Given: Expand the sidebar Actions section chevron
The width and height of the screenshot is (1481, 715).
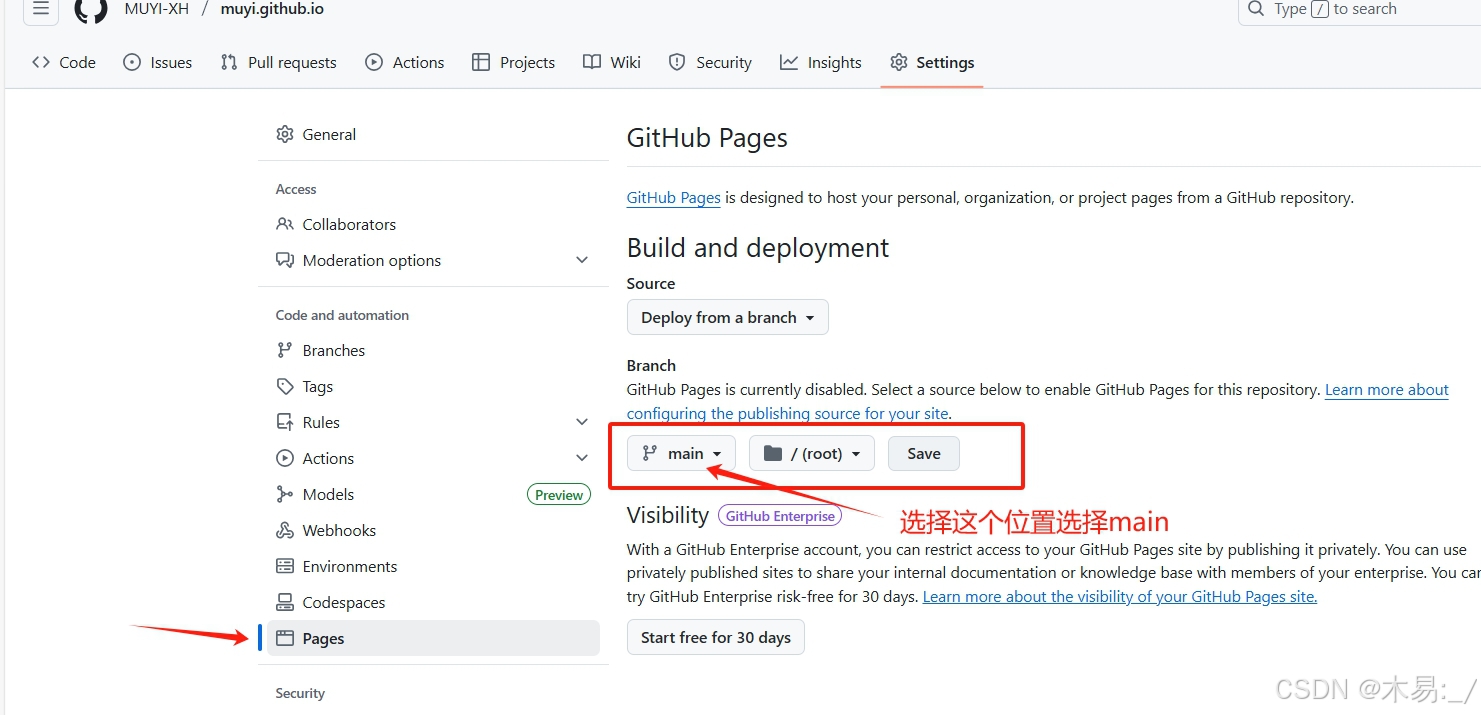Looking at the screenshot, I should [582, 458].
